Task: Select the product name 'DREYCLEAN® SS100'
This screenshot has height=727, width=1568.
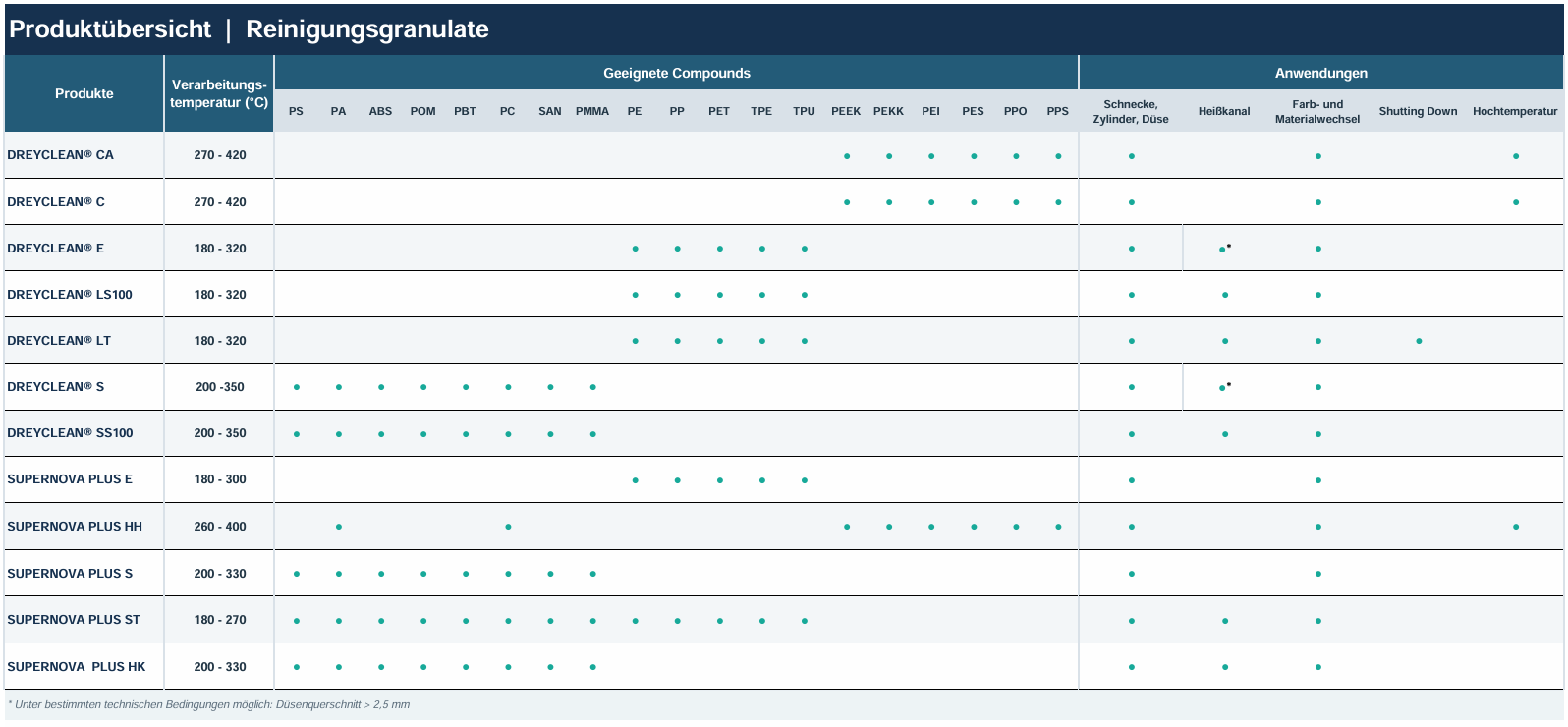Action: [x=70, y=433]
